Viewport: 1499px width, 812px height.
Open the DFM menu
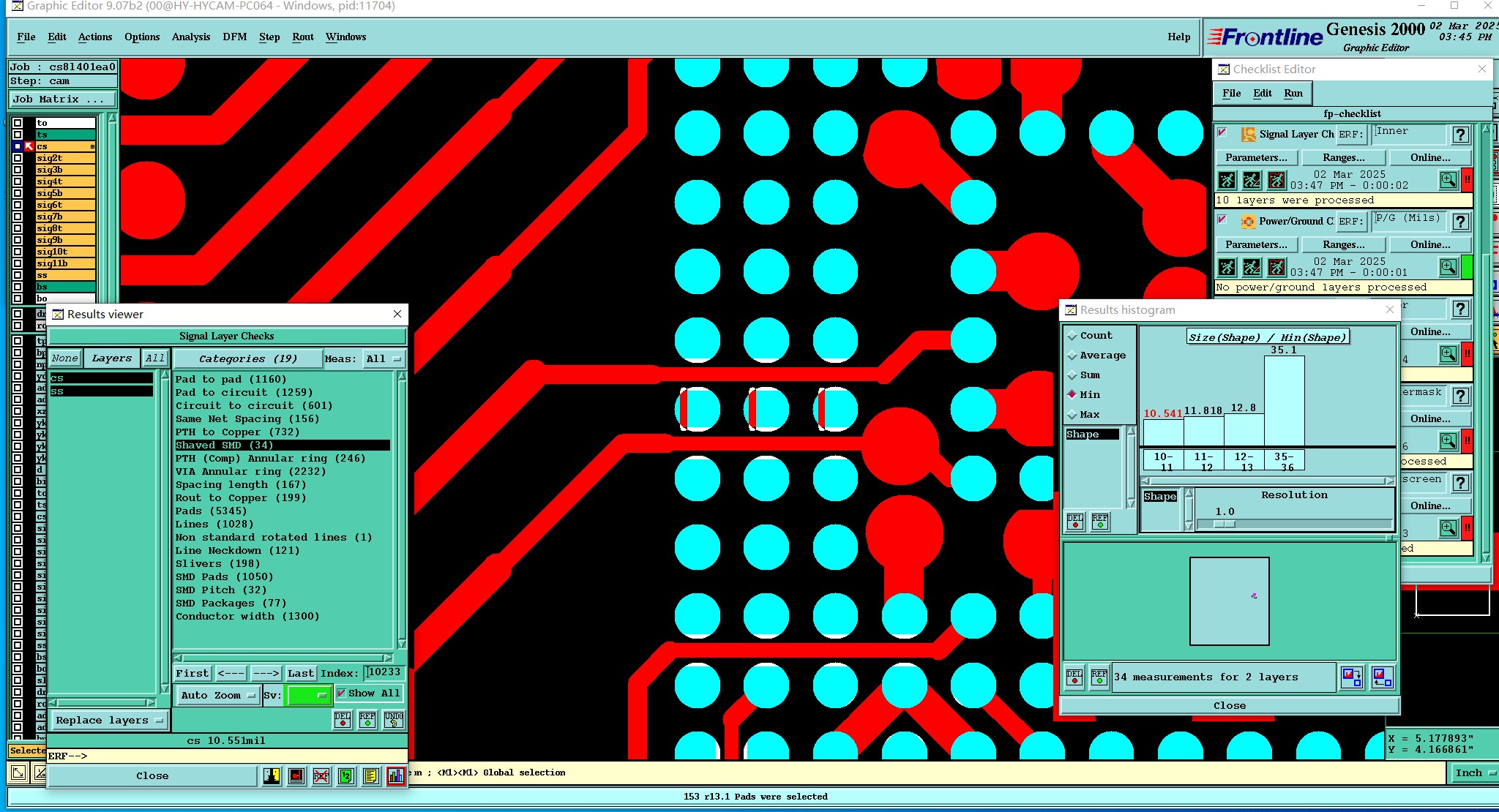[234, 37]
